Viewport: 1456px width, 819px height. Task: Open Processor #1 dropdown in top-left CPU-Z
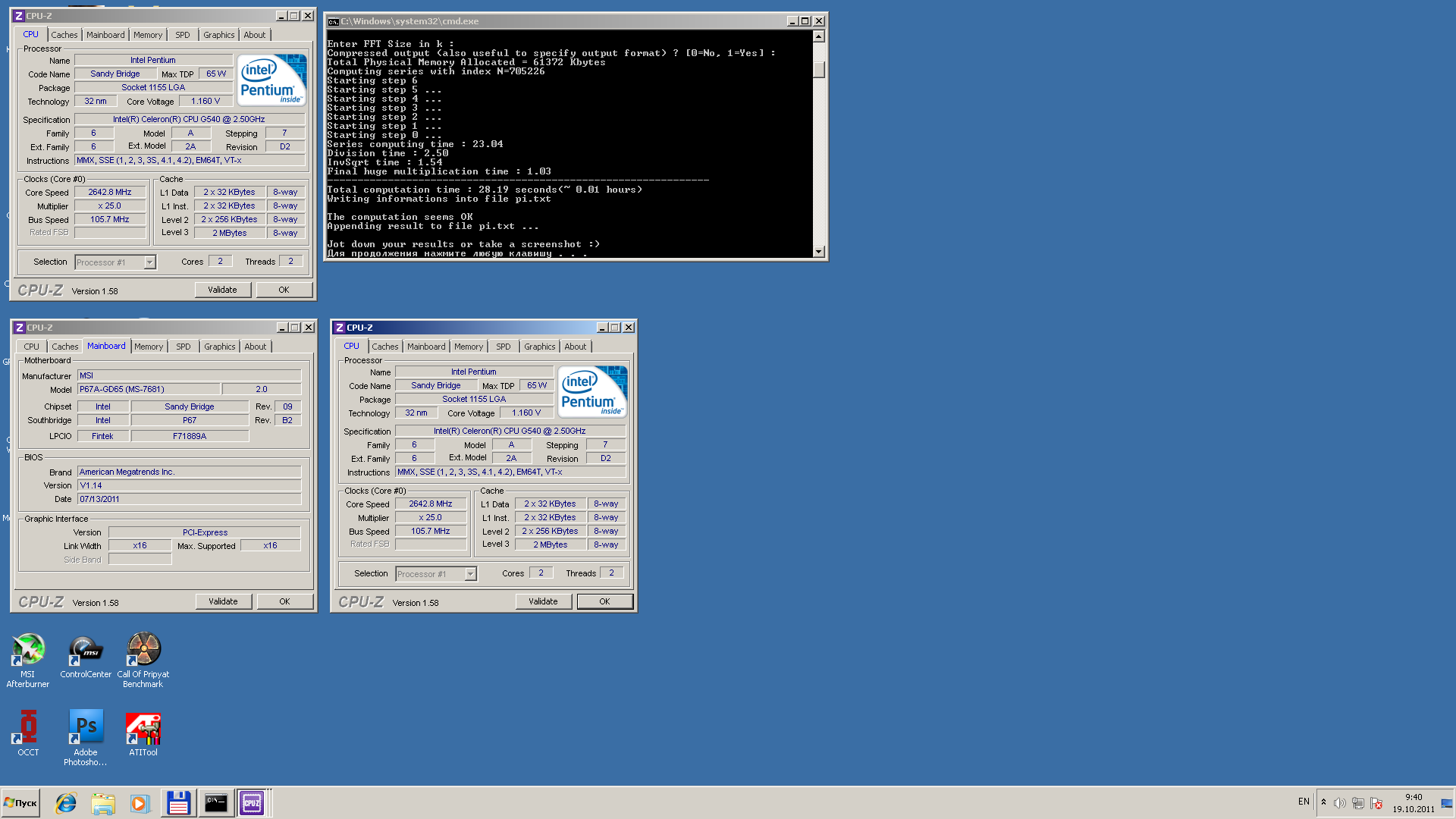pos(149,262)
